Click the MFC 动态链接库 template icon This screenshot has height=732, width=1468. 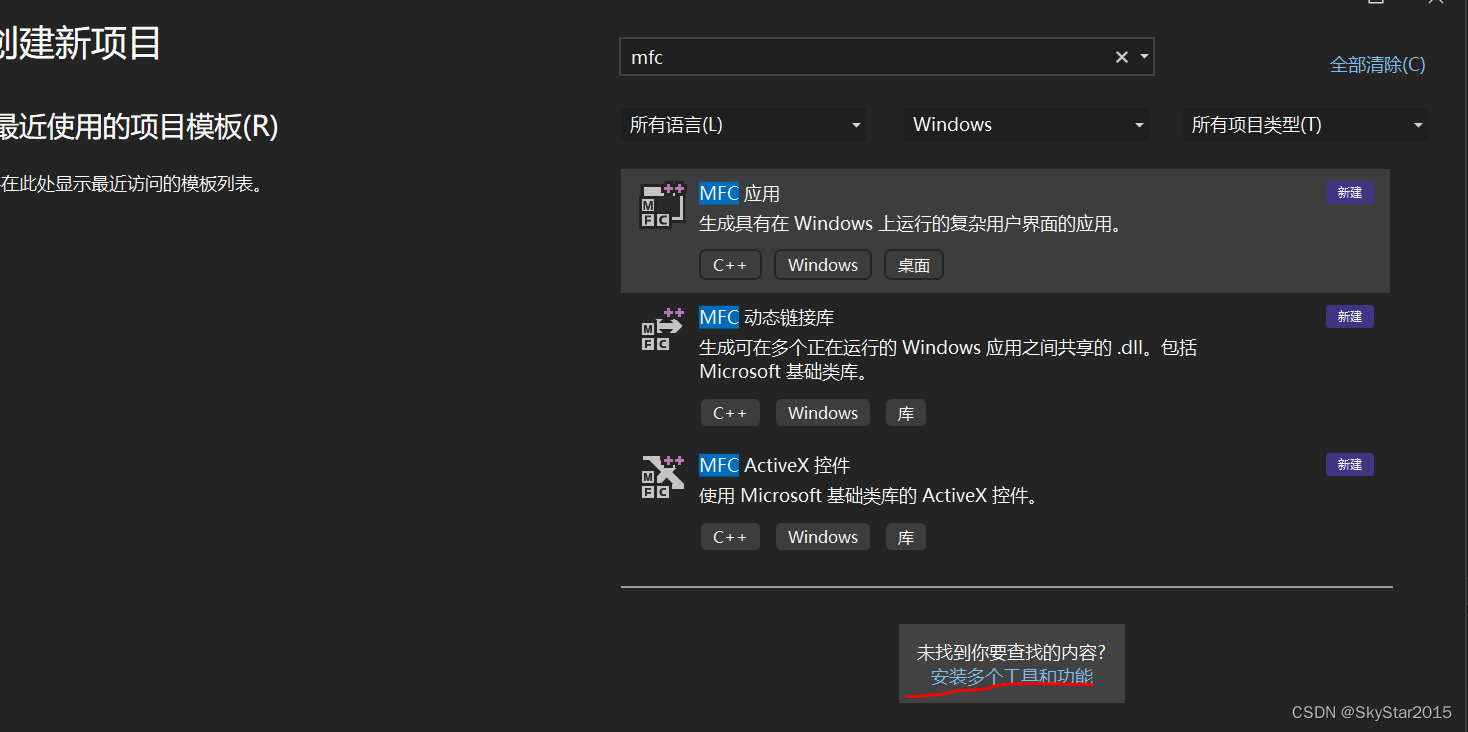click(x=663, y=329)
